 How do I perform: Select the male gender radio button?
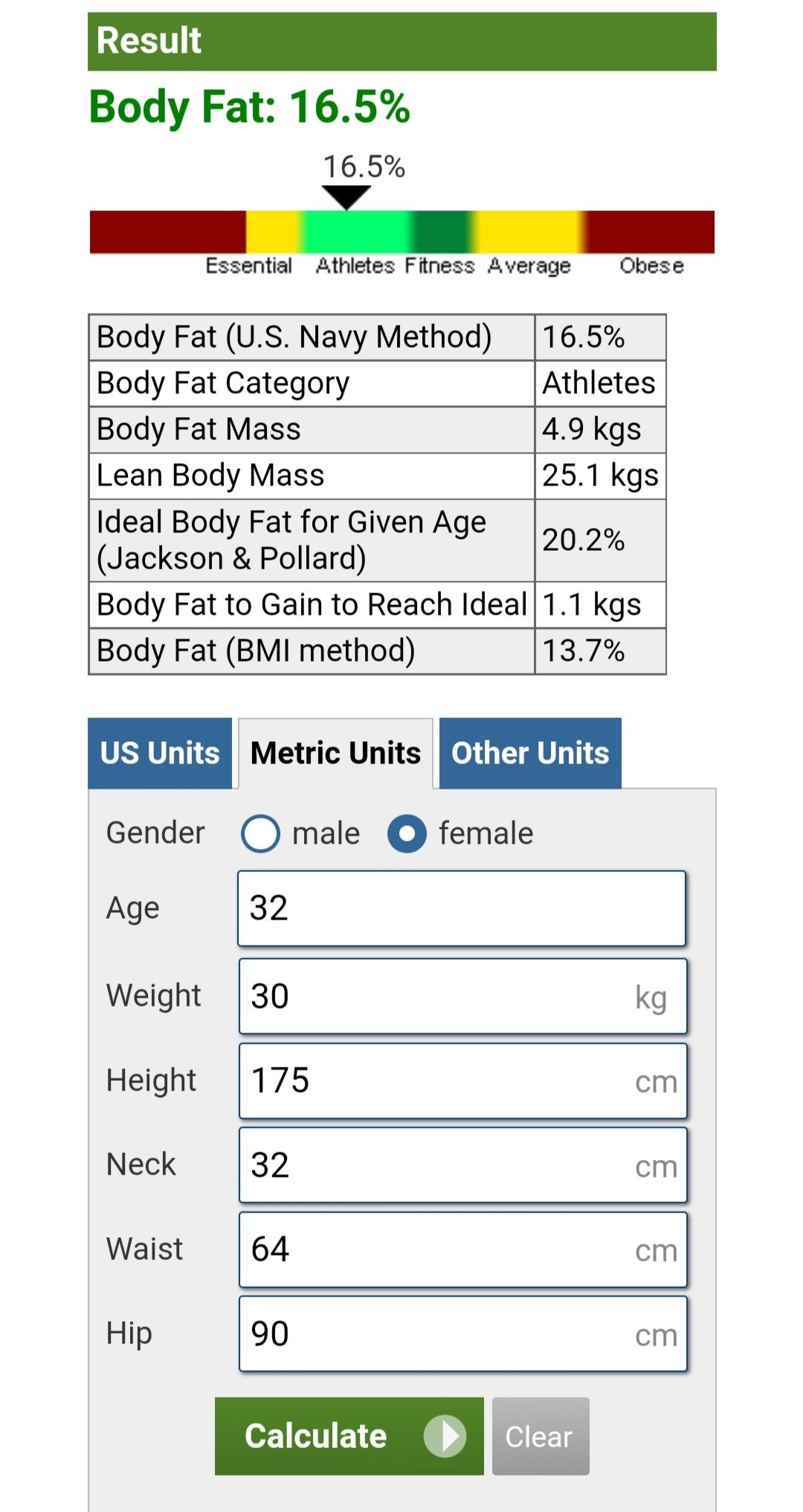tap(260, 833)
